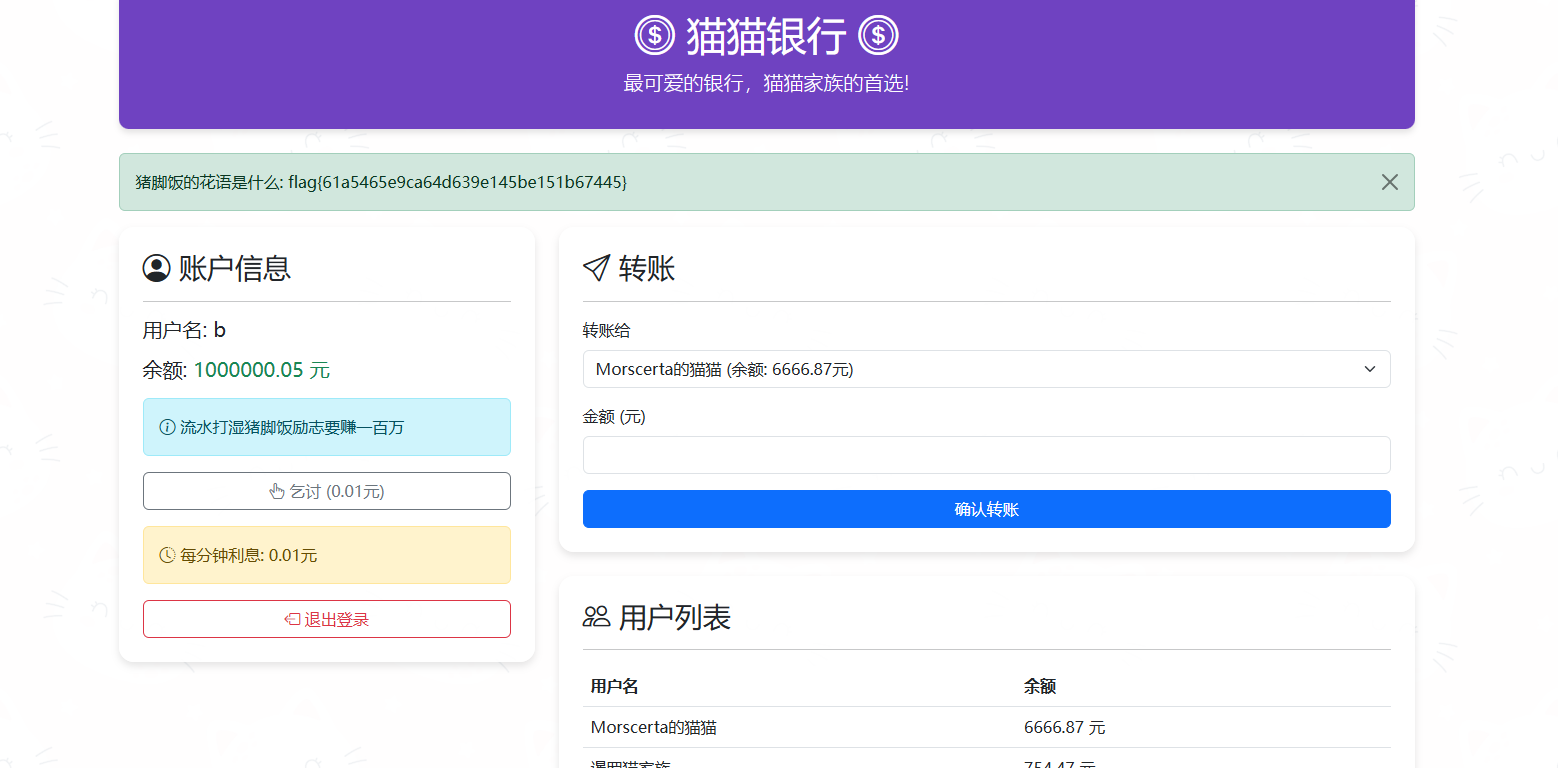Click the 余额 column header in user table
Image resolution: width=1558 pixels, height=768 pixels.
pos(1040,686)
